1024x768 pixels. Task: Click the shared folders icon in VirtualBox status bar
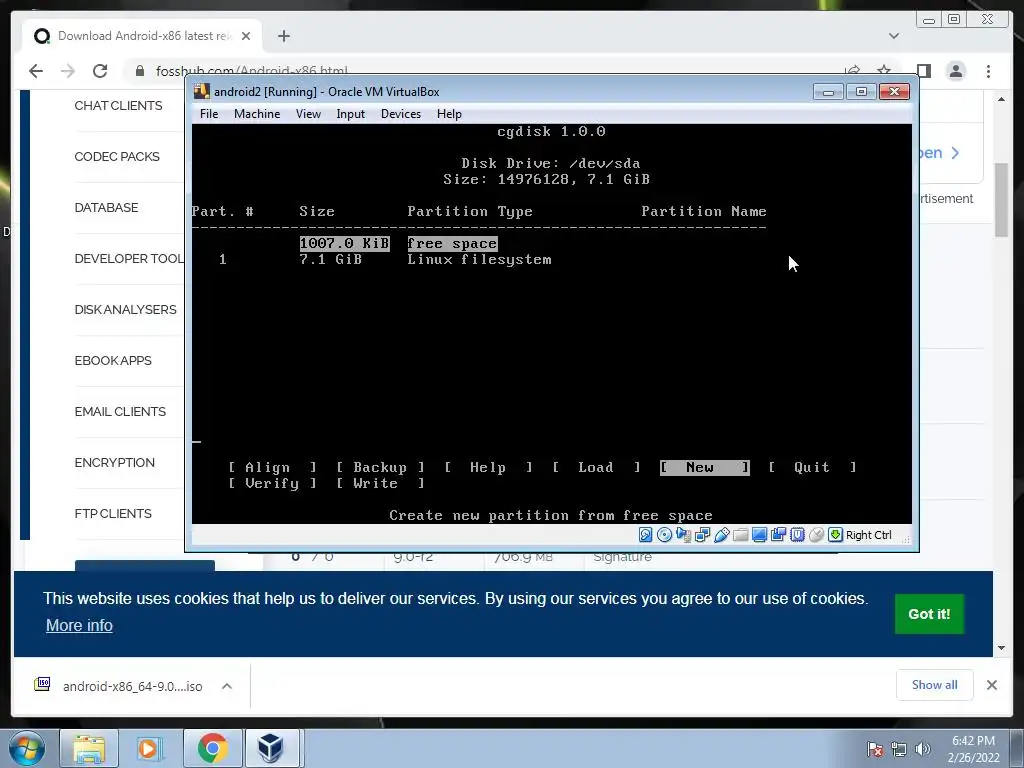click(x=741, y=535)
